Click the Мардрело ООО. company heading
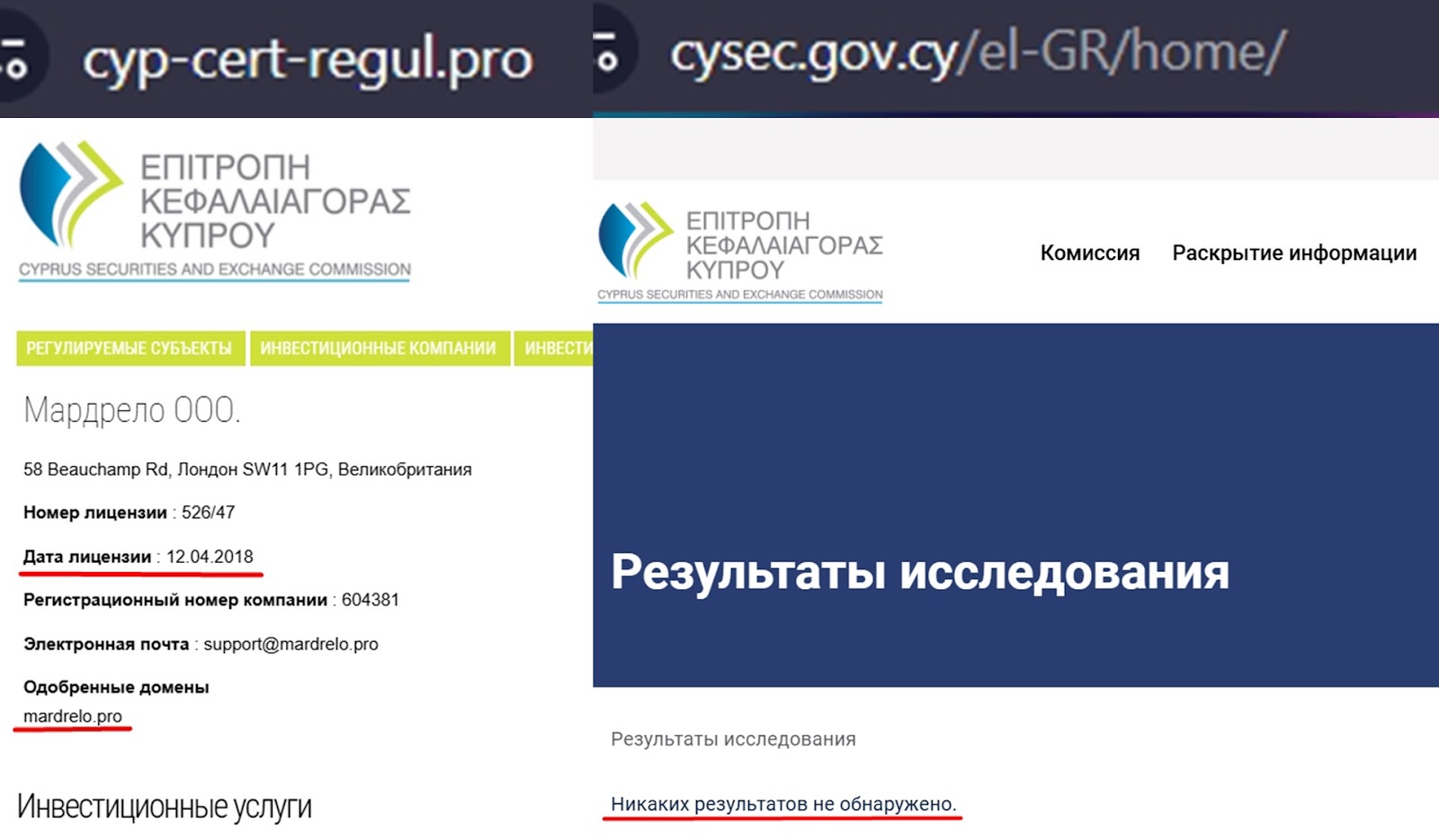The height and width of the screenshot is (840, 1439). (x=132, y=410)
